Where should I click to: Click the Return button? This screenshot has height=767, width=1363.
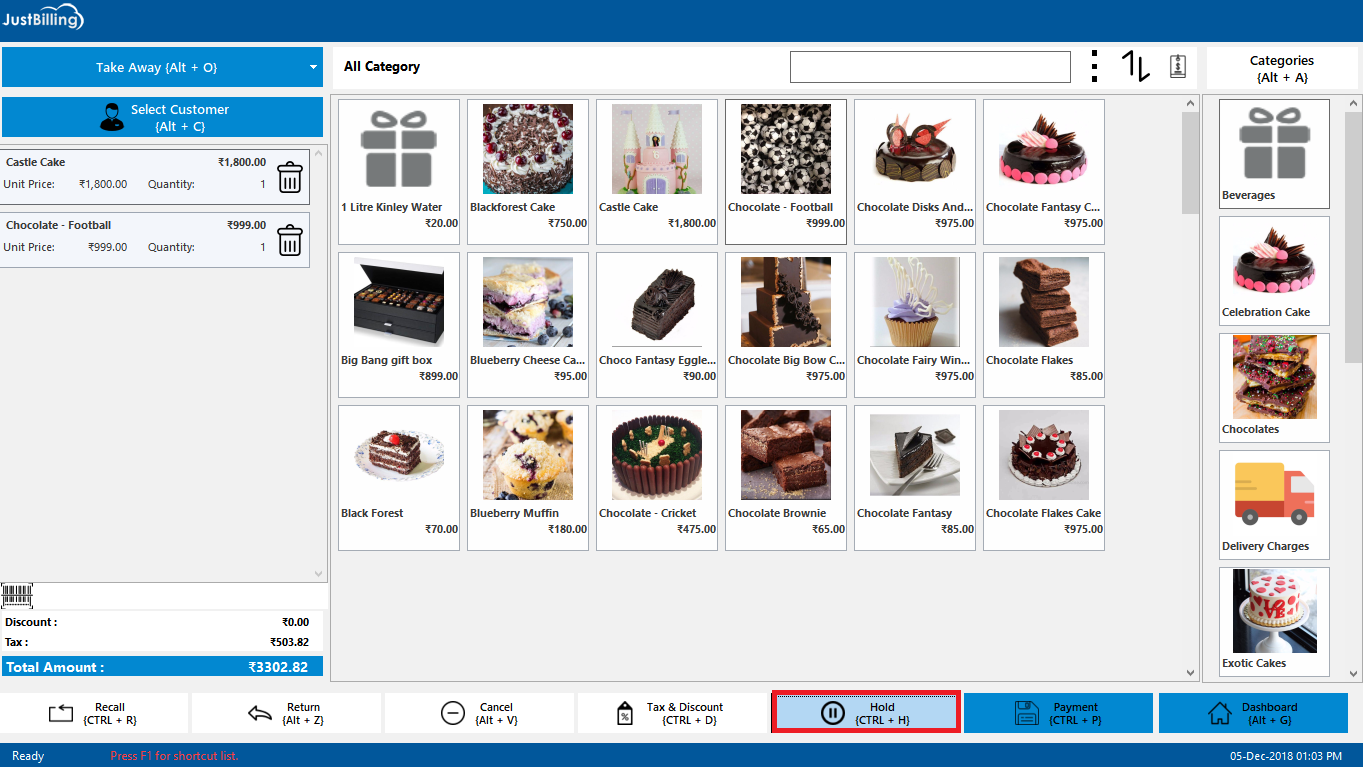pos(286,713)
